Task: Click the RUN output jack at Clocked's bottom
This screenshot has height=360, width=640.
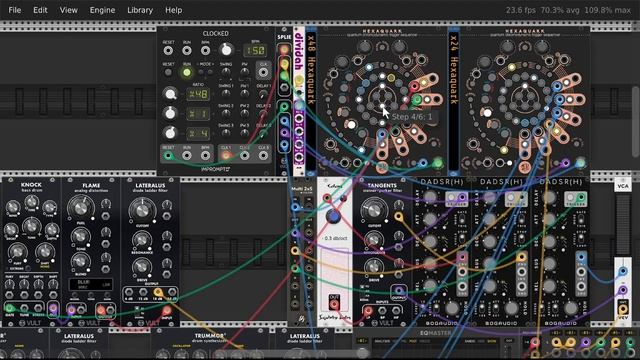Action: point(187,156)
